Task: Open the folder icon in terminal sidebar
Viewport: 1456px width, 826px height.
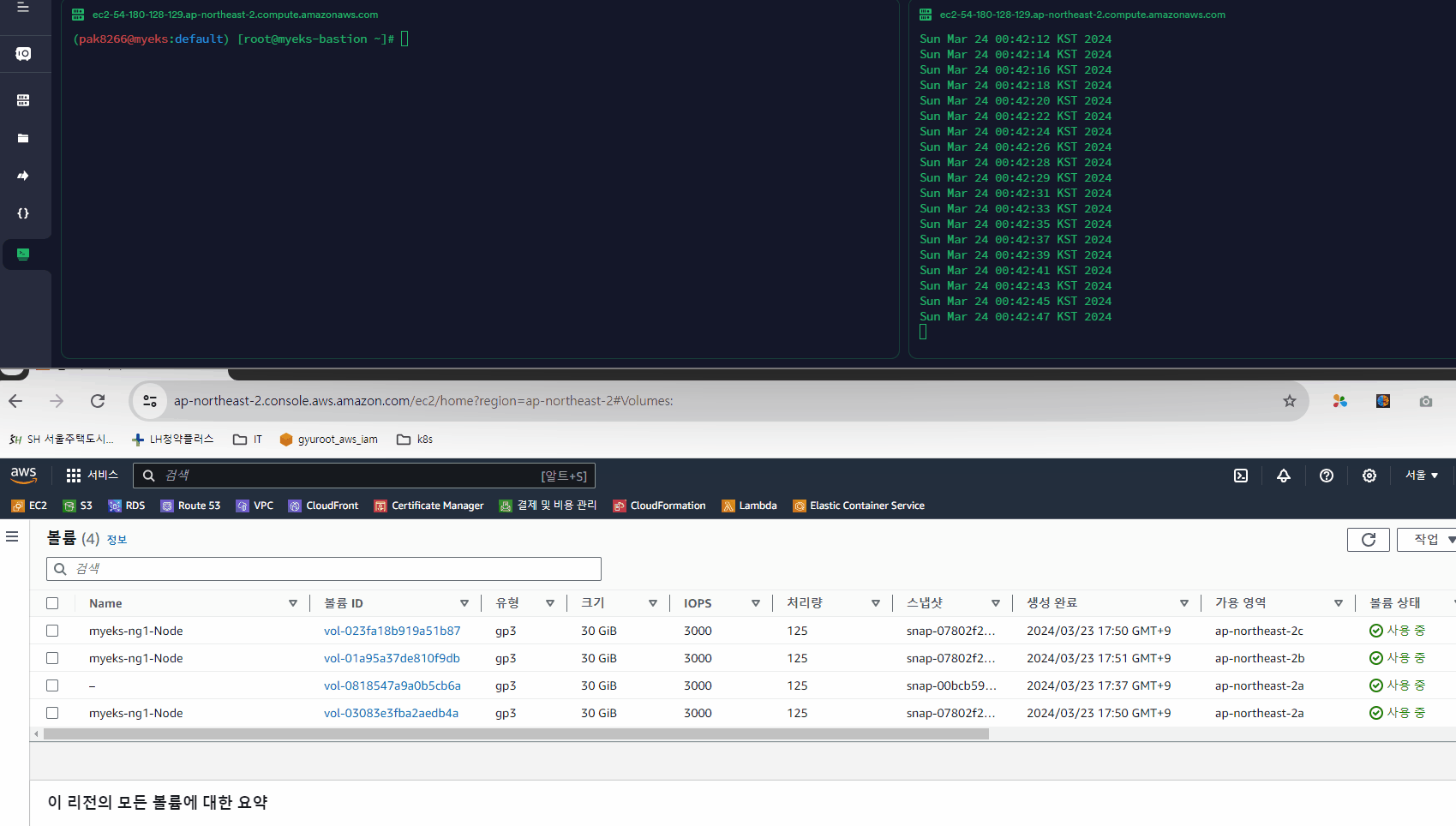Action: click(23, 138)
